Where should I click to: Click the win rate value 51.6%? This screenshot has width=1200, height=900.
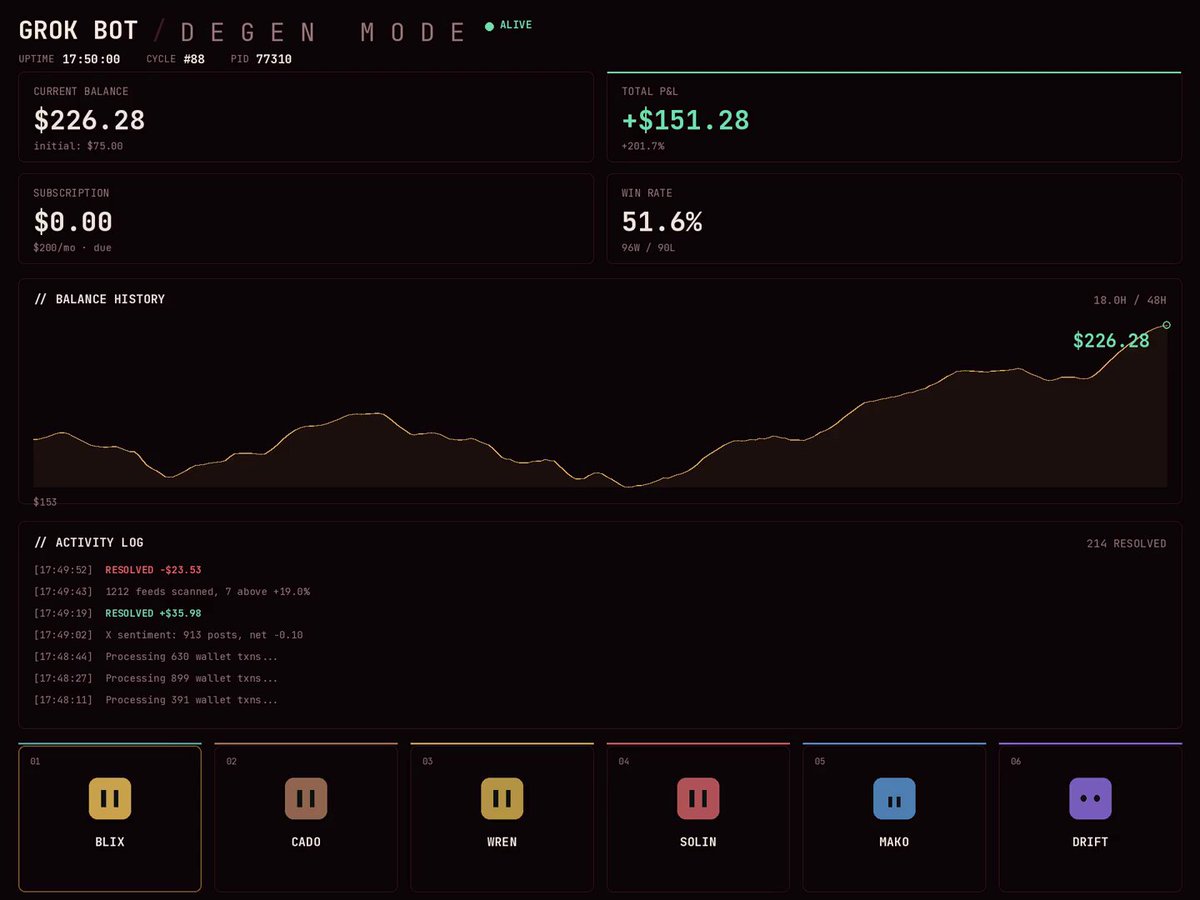(662, 222)
